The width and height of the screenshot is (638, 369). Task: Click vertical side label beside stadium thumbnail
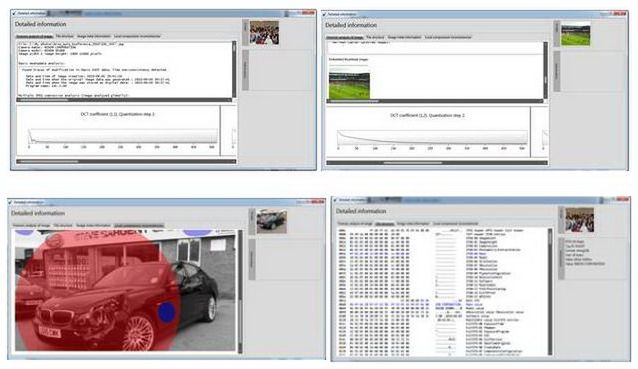(557, 33)
